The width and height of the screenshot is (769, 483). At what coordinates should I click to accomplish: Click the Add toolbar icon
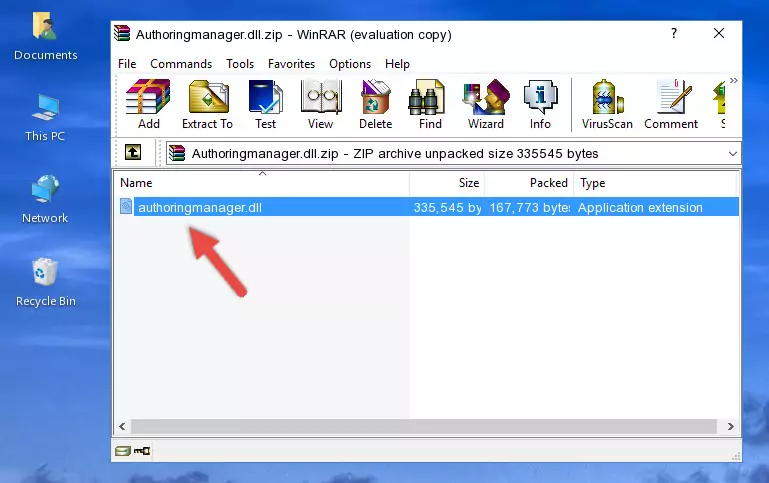click(148, 104)
